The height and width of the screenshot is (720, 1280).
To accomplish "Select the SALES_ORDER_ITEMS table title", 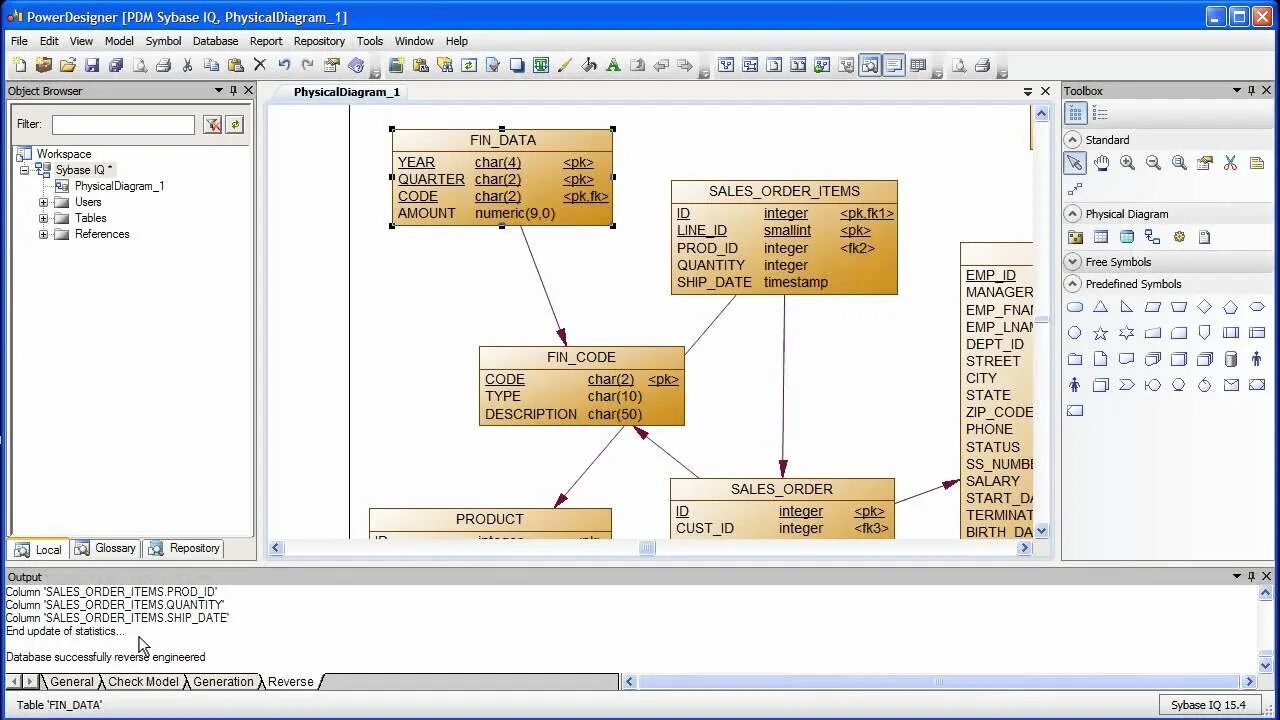I will tap(784, 191).
